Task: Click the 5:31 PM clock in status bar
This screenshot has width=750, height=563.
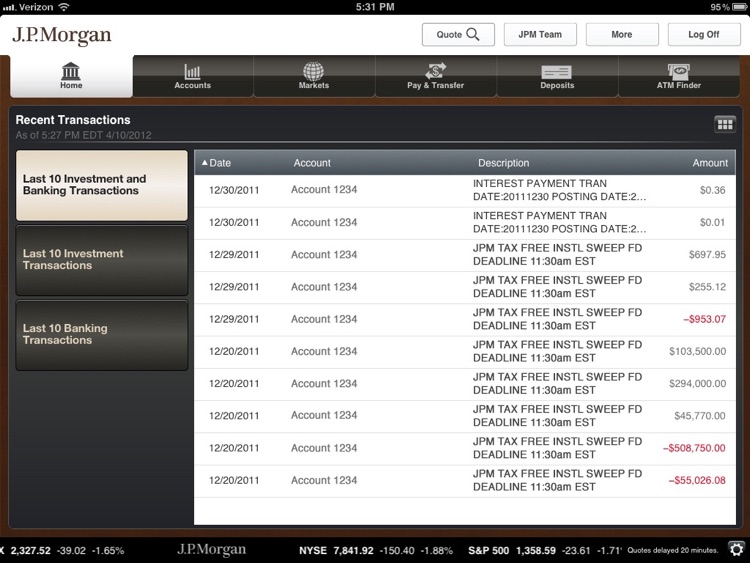Action: point(375,7)
